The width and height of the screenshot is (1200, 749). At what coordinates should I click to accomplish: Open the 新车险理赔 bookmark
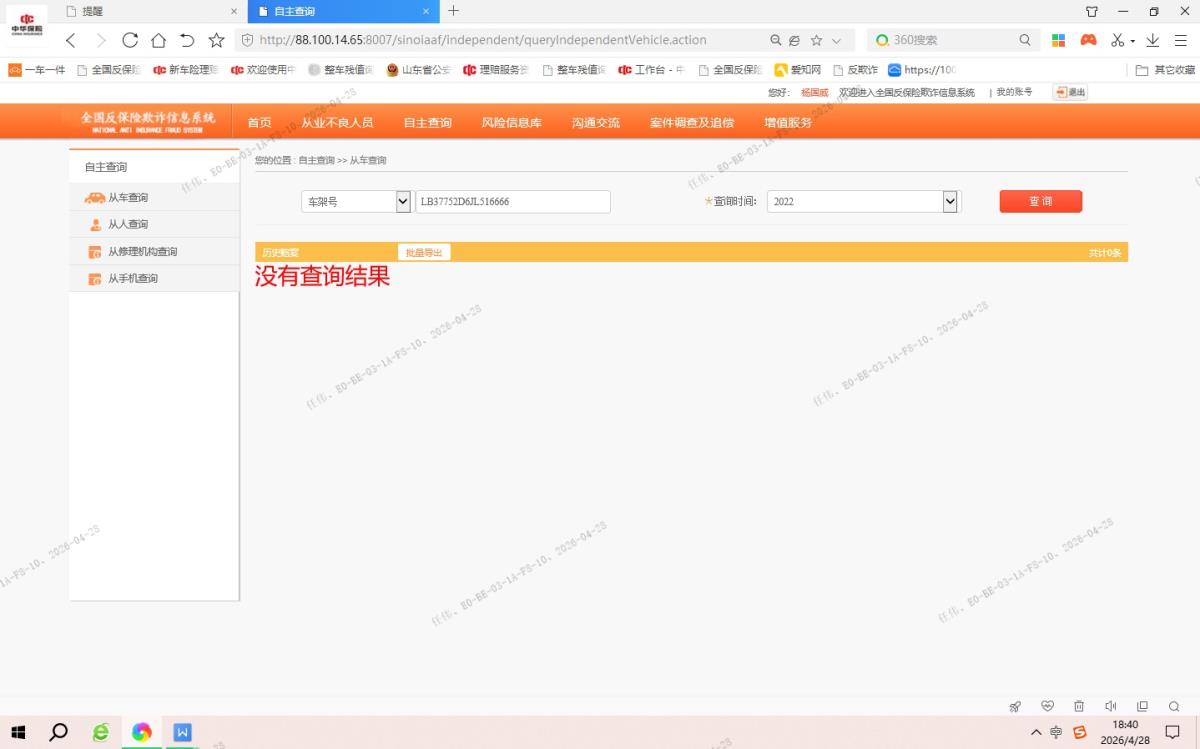click(x=185, y=70)
